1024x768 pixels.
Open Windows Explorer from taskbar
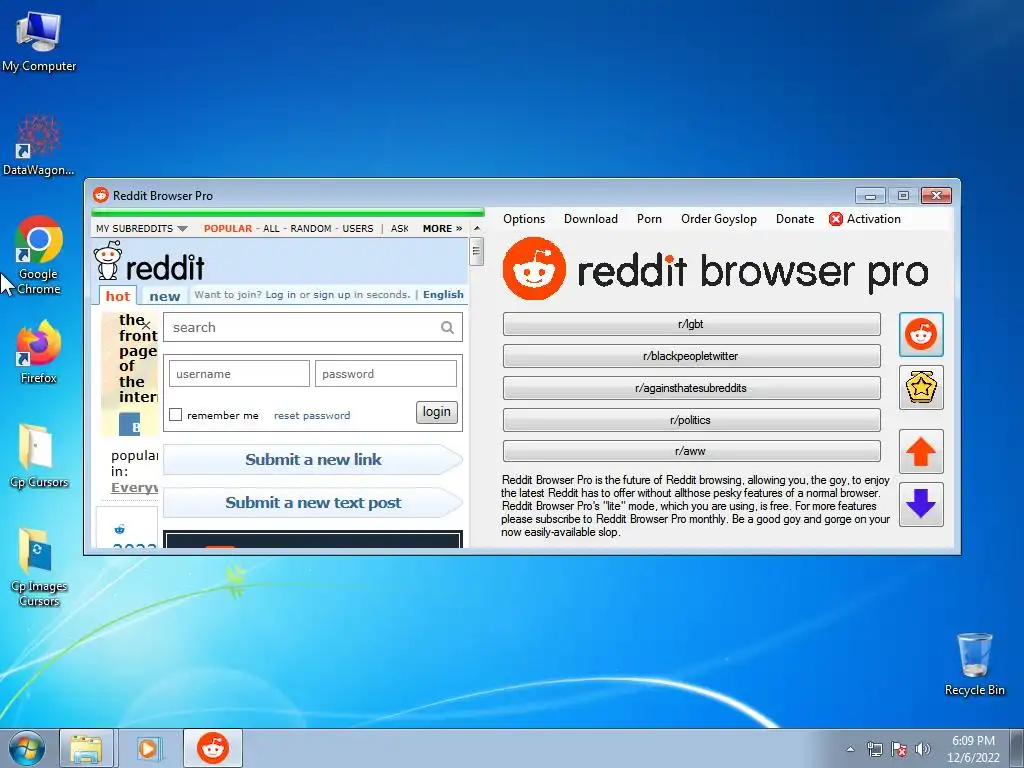click(86, 748)
